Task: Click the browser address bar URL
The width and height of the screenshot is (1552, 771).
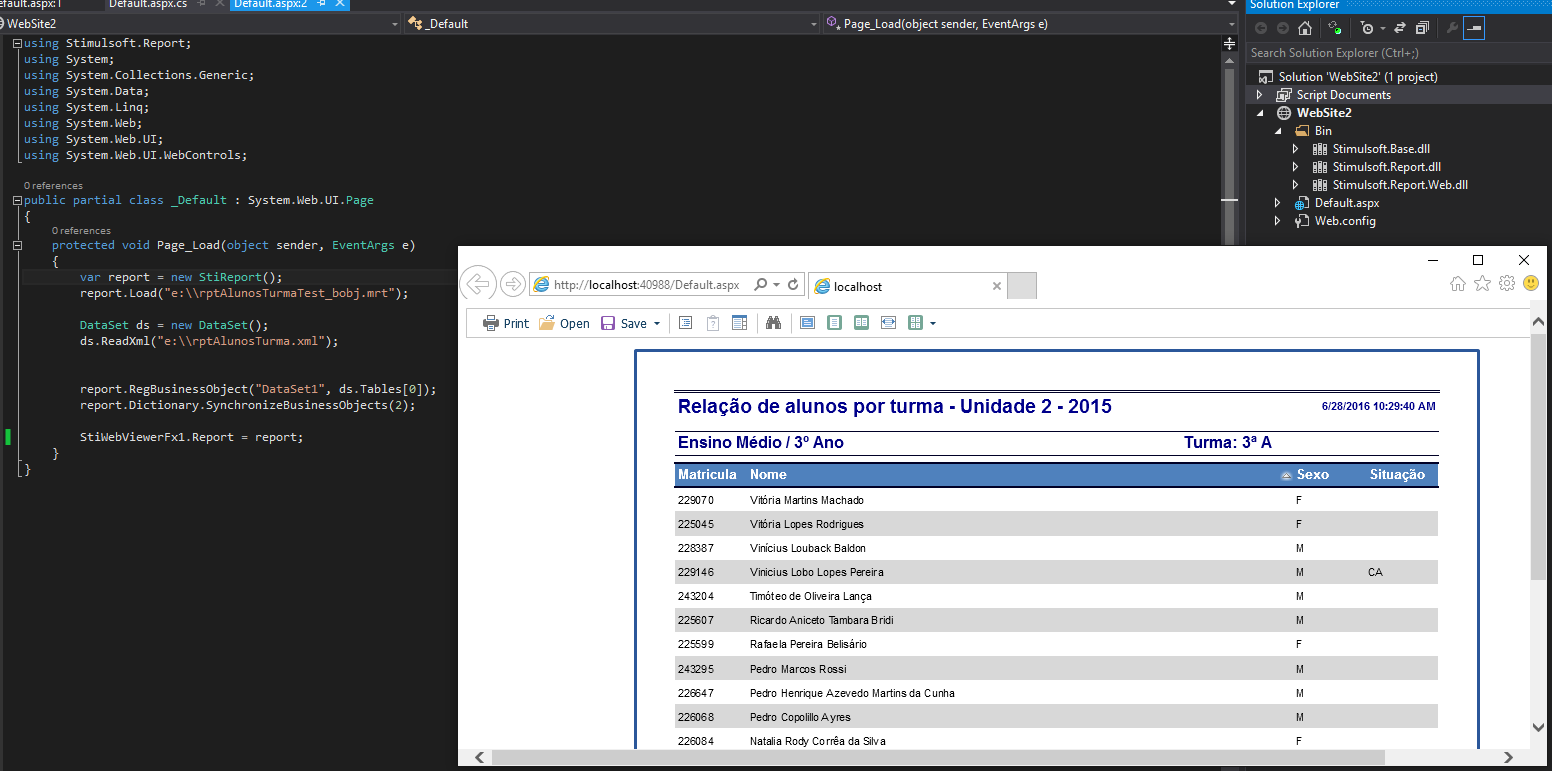Action: [x=646, y=285]
